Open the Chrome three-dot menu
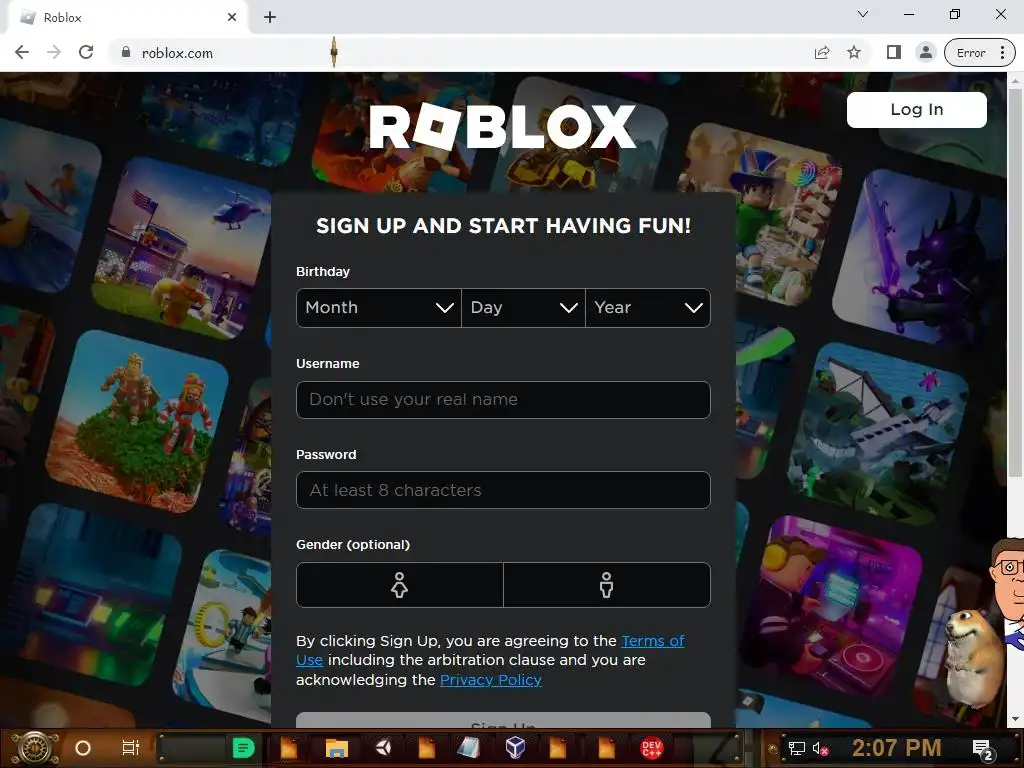Image resolution: width=1024 pixels, height=768 pixels. coord(1002,53)
